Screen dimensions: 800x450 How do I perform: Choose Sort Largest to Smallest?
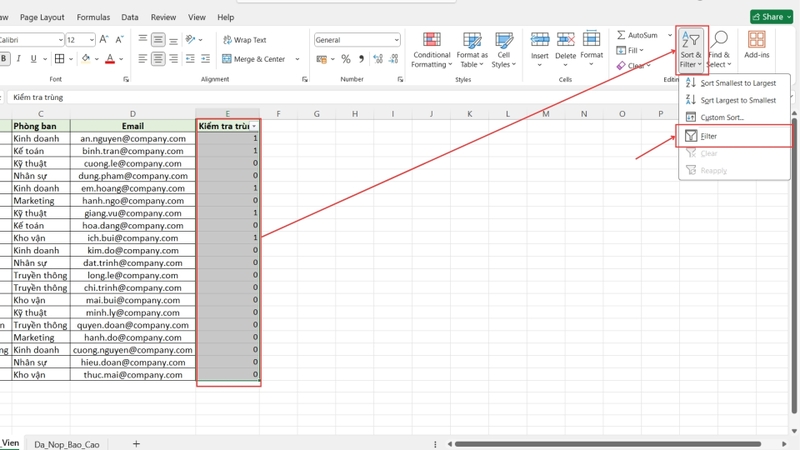[734, 101]
